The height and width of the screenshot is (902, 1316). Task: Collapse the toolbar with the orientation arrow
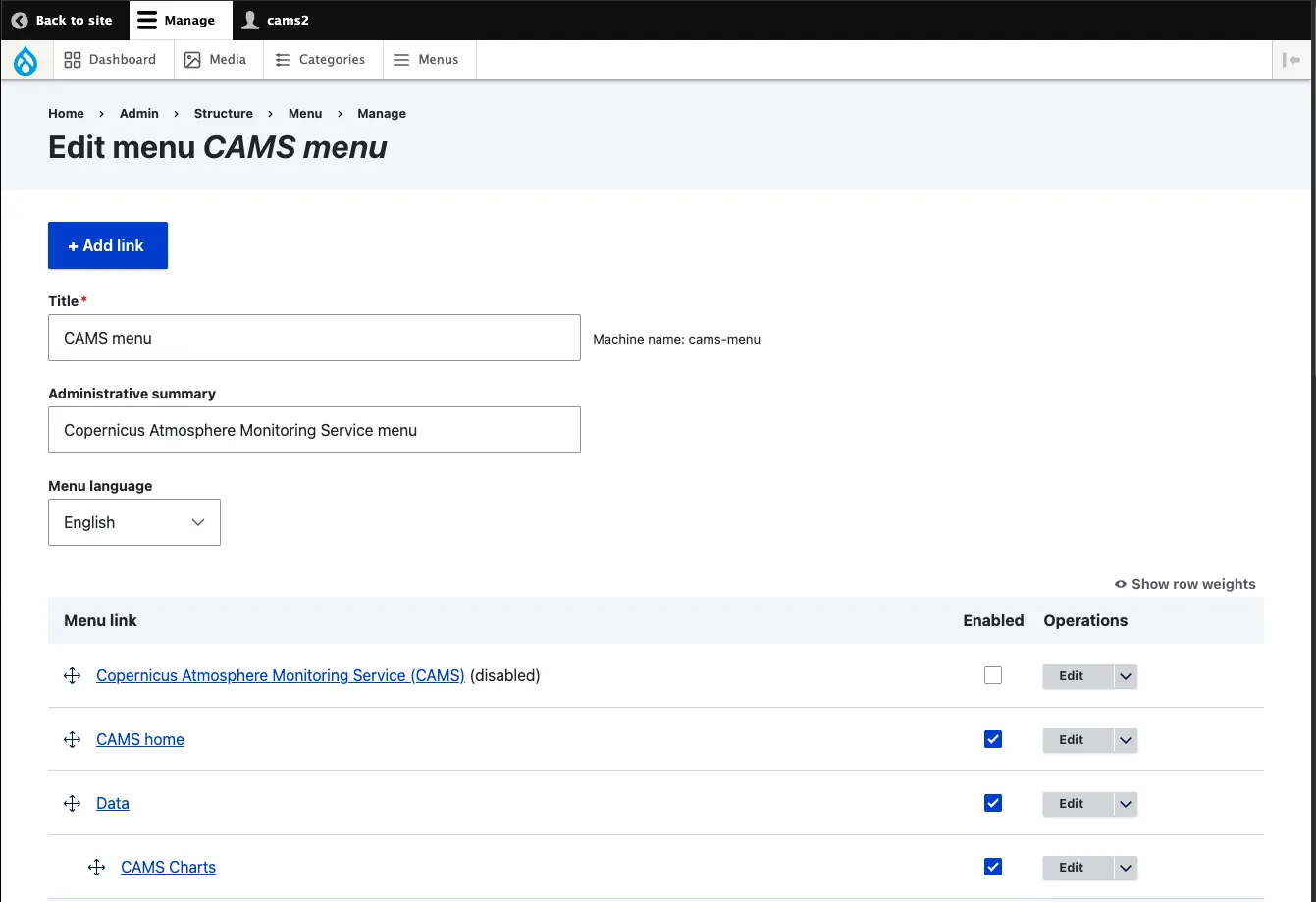1292,60
